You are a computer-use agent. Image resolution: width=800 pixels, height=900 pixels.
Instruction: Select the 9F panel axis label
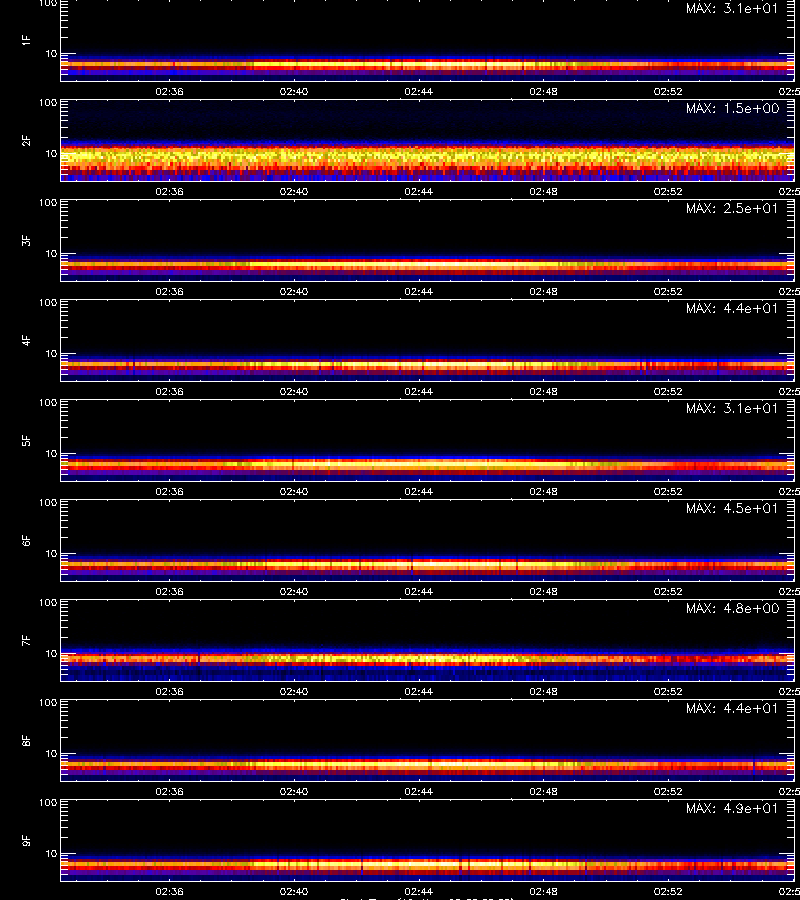(26, 841)
